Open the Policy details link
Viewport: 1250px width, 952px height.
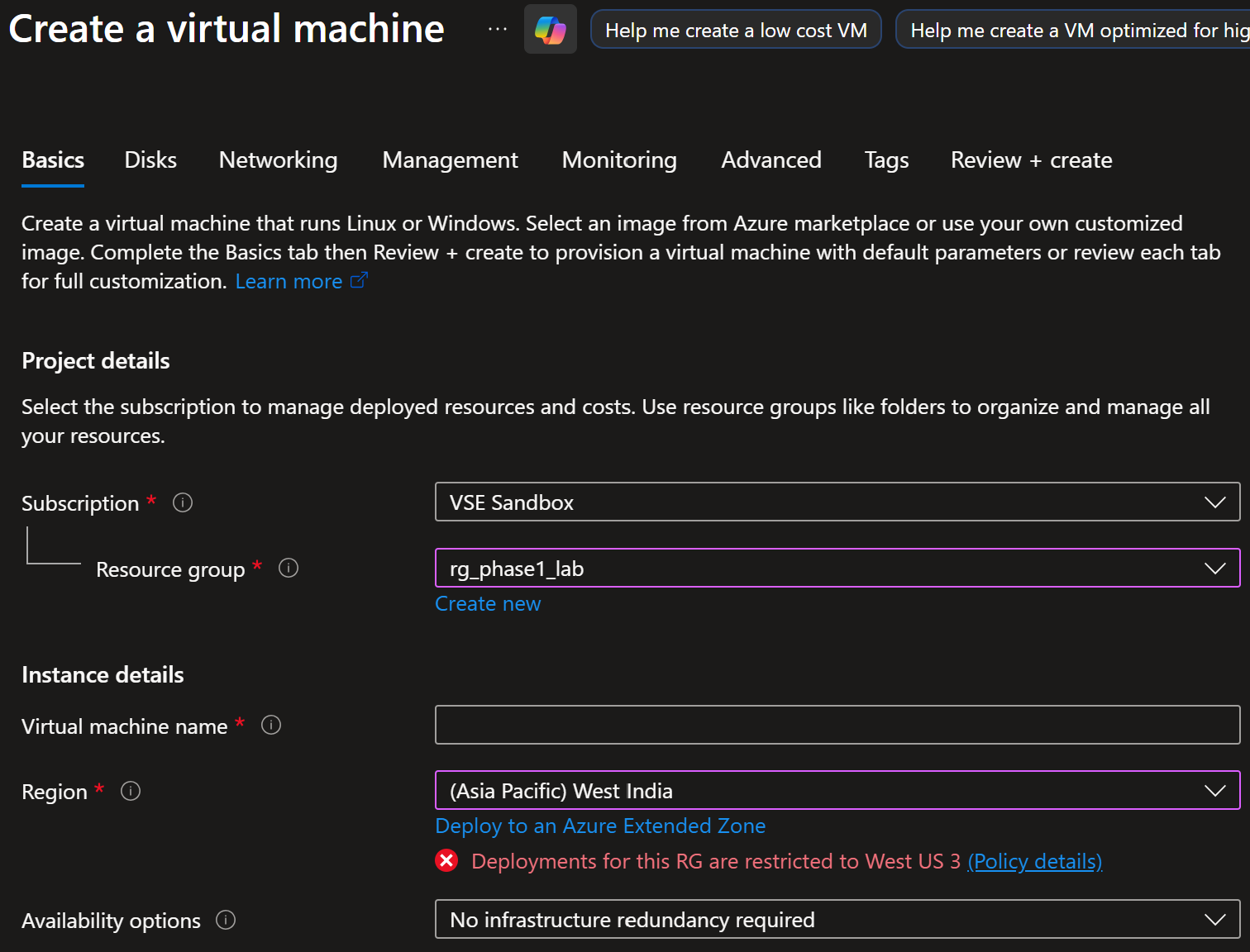(1035, 861)
